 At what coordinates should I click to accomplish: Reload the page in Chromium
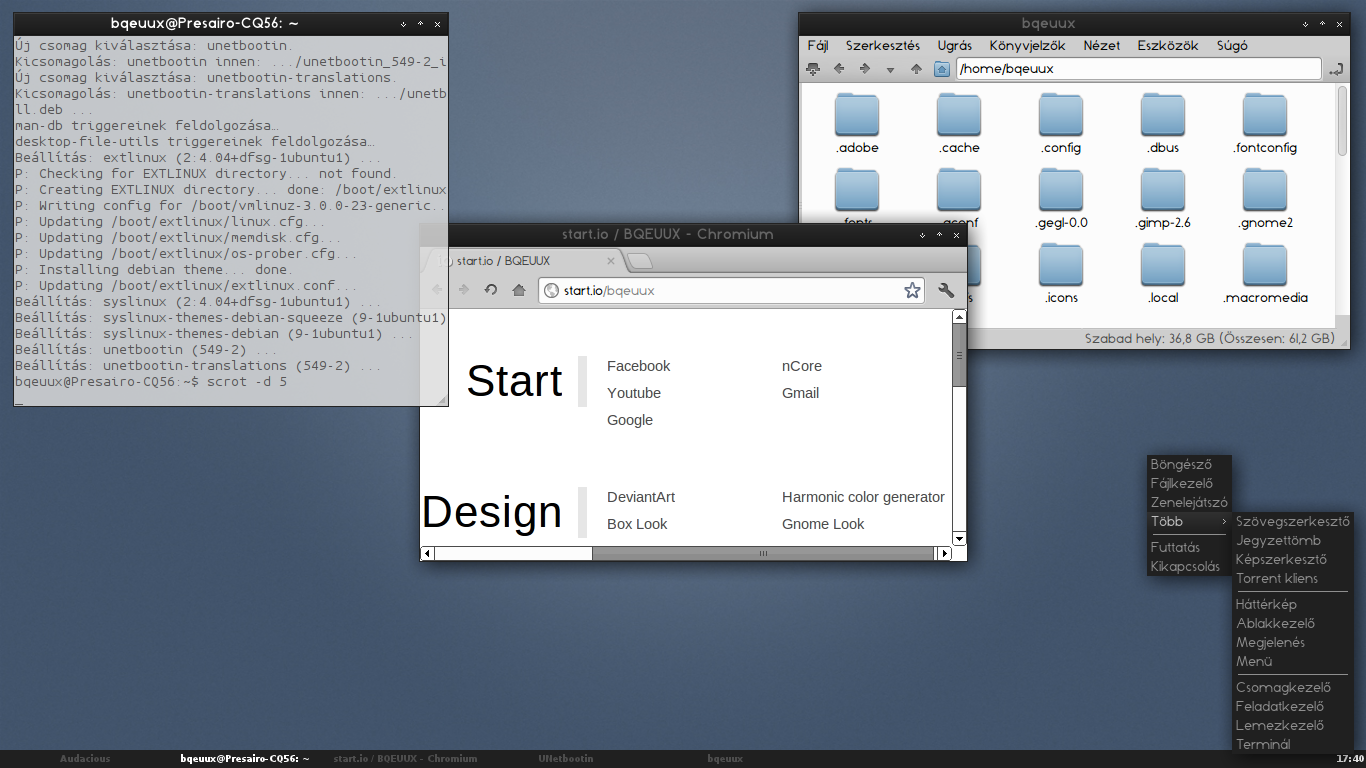491,290
